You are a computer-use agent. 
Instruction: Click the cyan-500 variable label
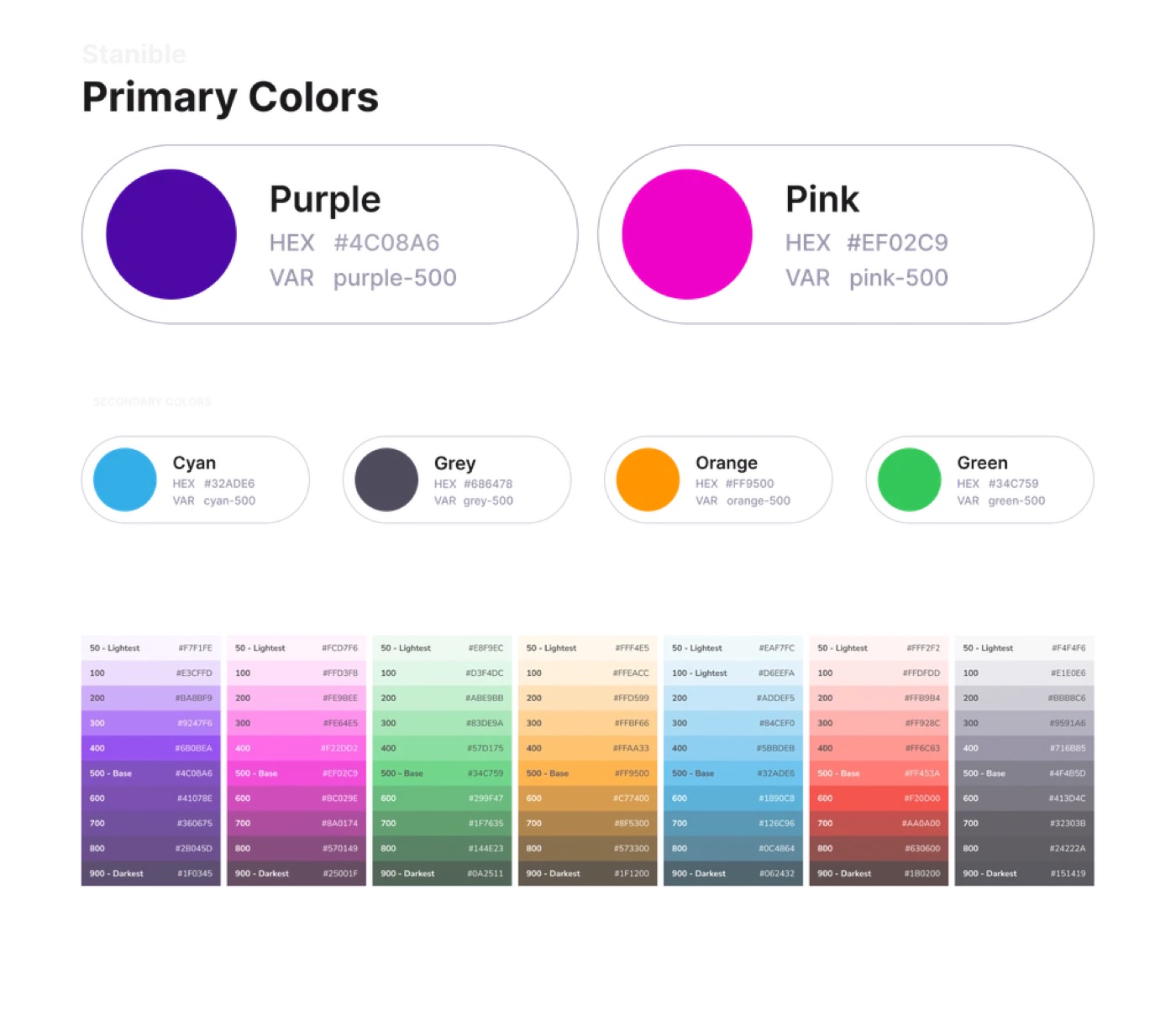tap(229, 500)
